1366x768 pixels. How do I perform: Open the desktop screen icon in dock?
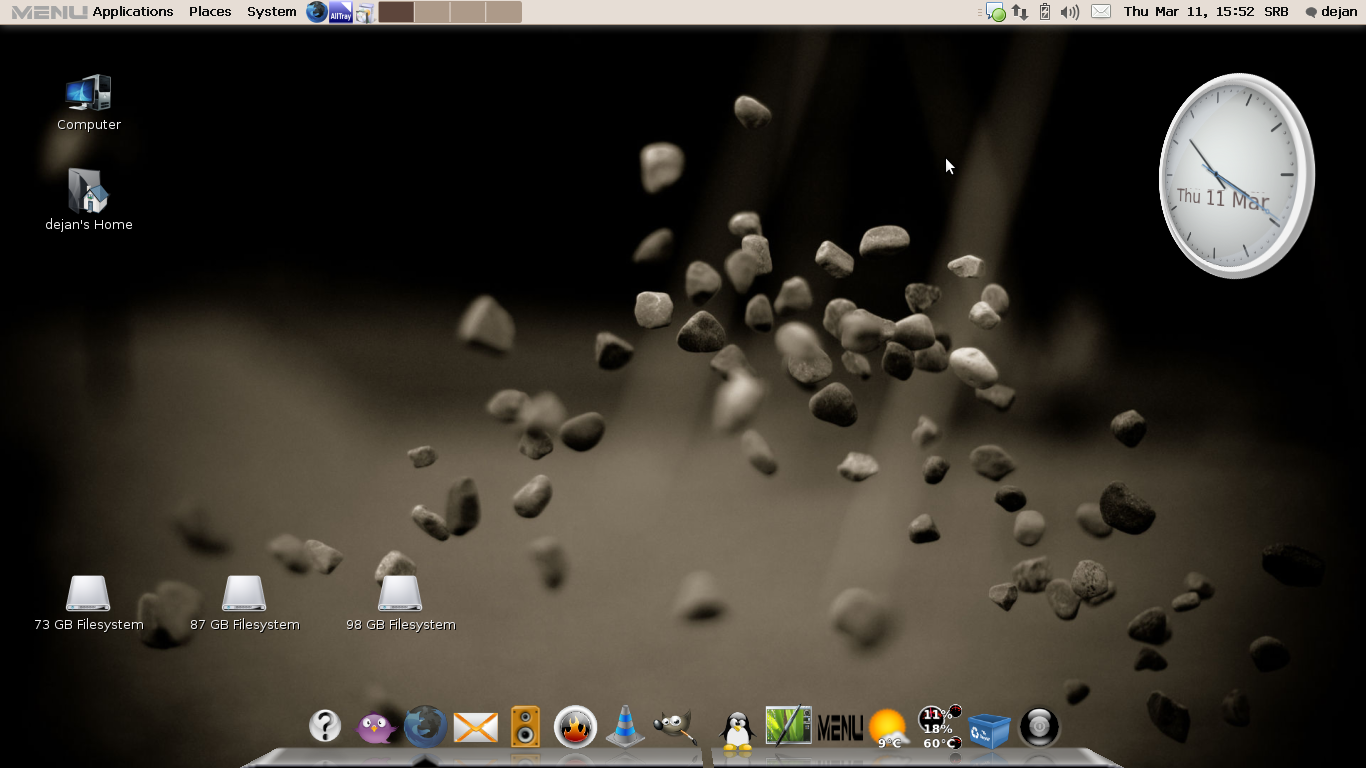click(788, 726)
